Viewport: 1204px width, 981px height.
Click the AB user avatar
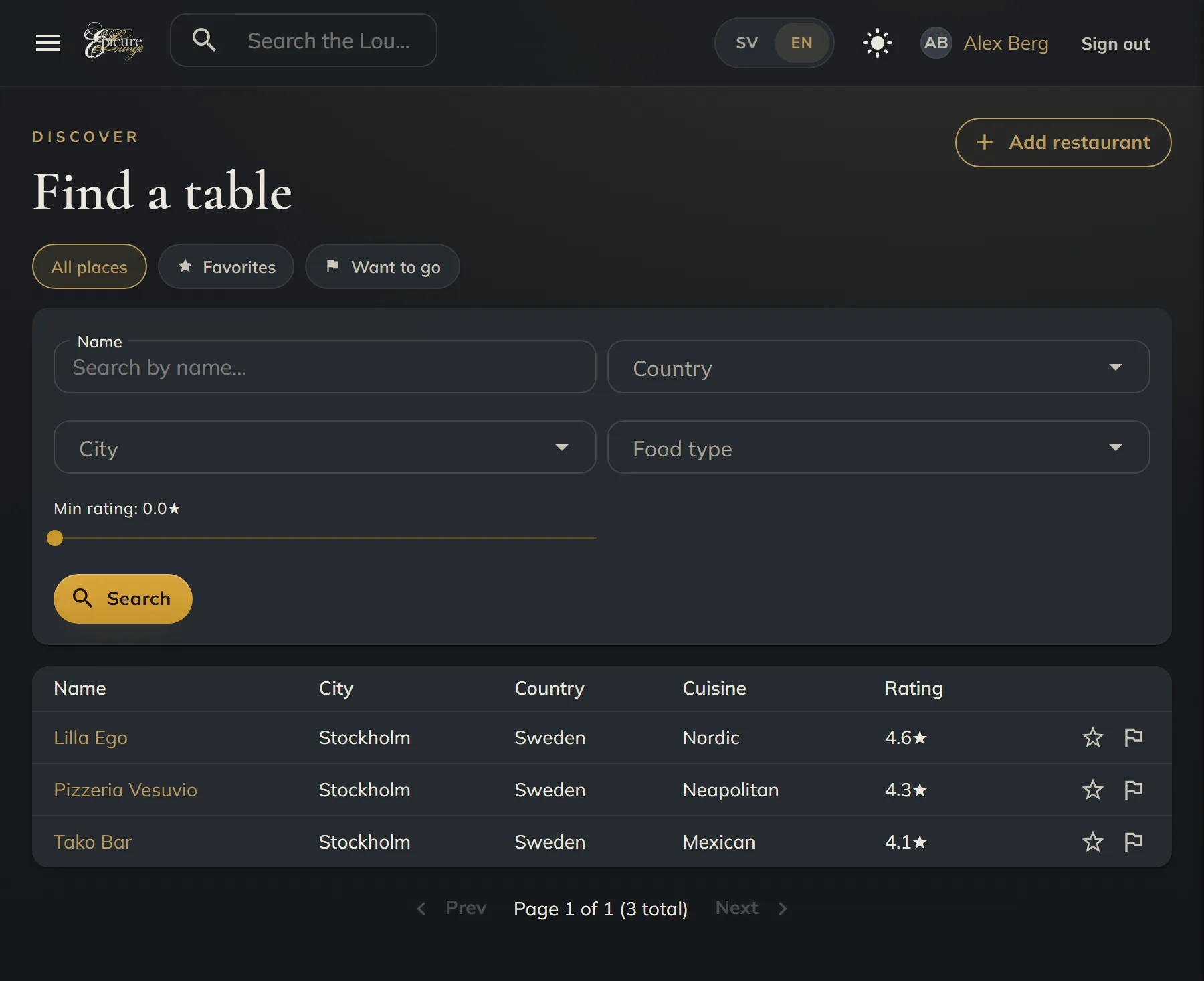pos(936,43)
